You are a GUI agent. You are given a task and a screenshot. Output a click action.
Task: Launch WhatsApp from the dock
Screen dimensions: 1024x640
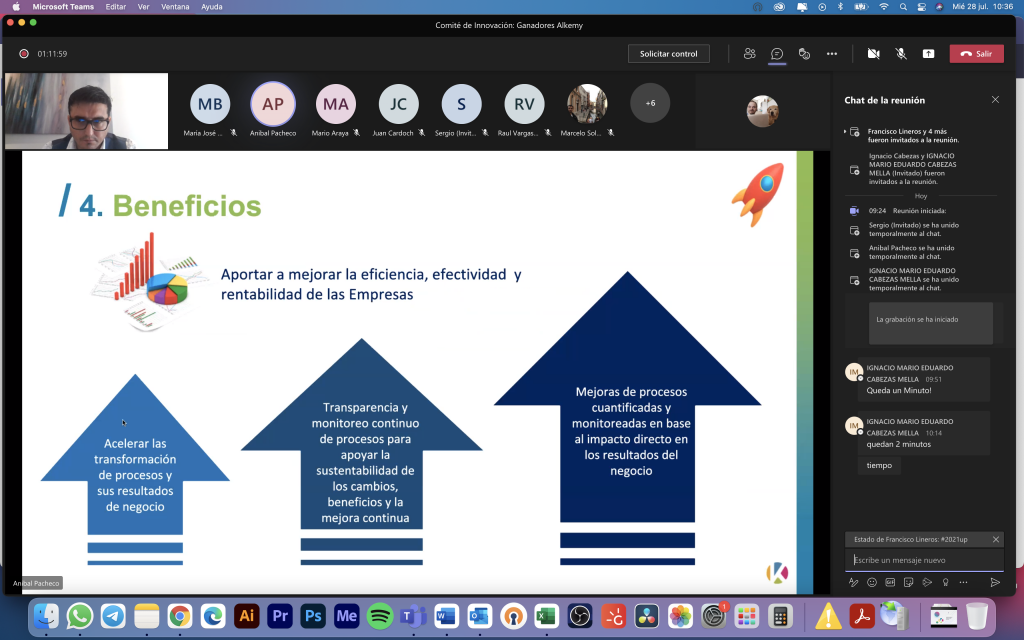pos(80,615)
